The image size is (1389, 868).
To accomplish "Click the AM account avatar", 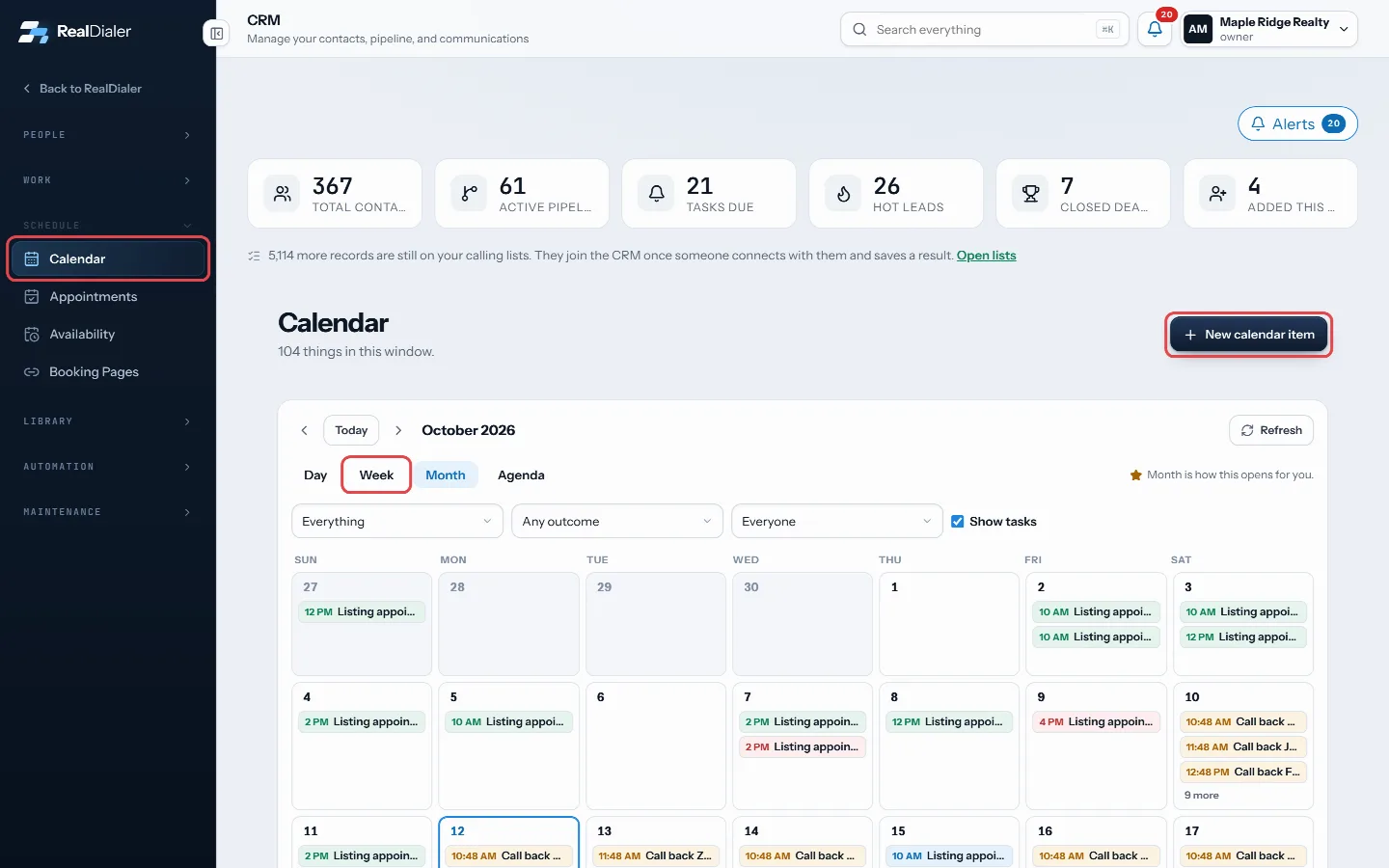I will coord(1198,29).
